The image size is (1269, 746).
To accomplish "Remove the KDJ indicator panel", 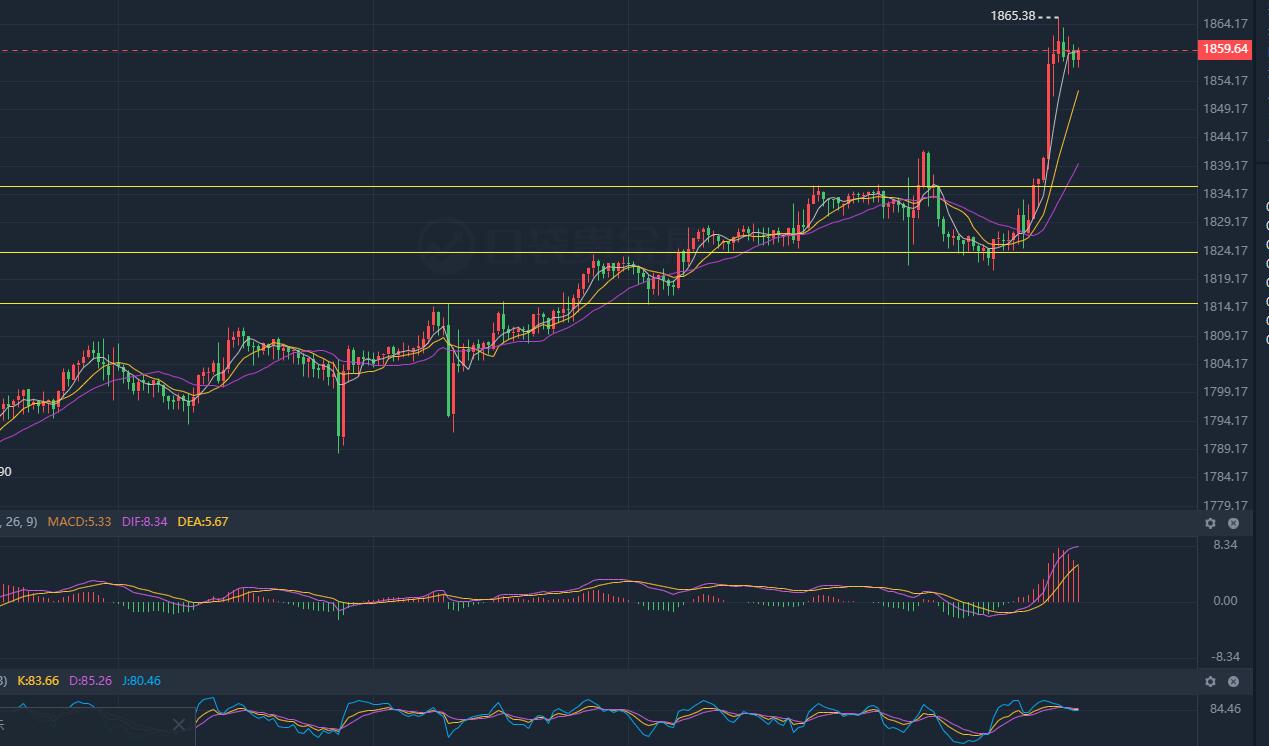I will [x=1233, y=681].
